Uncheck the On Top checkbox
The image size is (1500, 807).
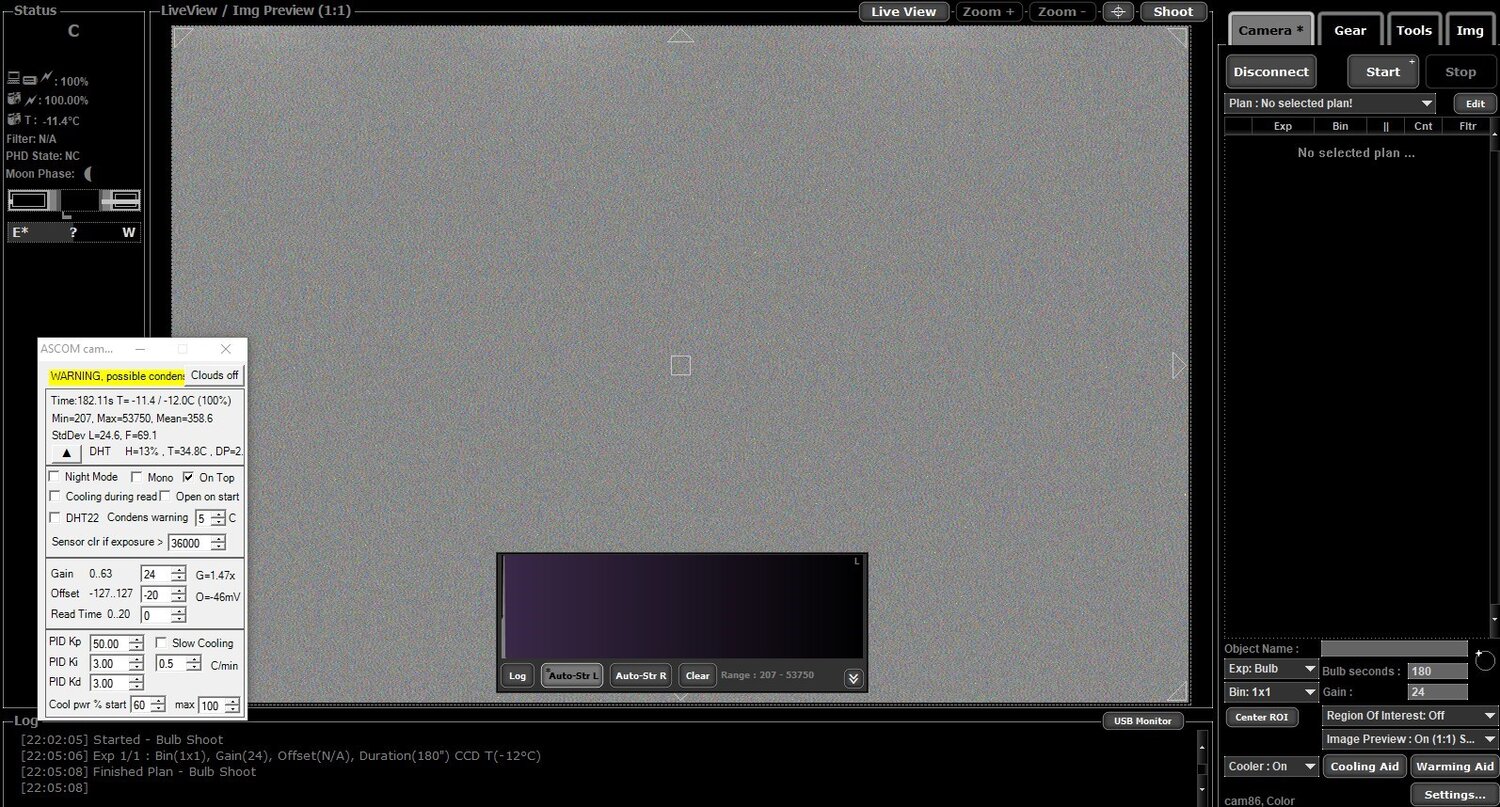click(x=188, y=477)
